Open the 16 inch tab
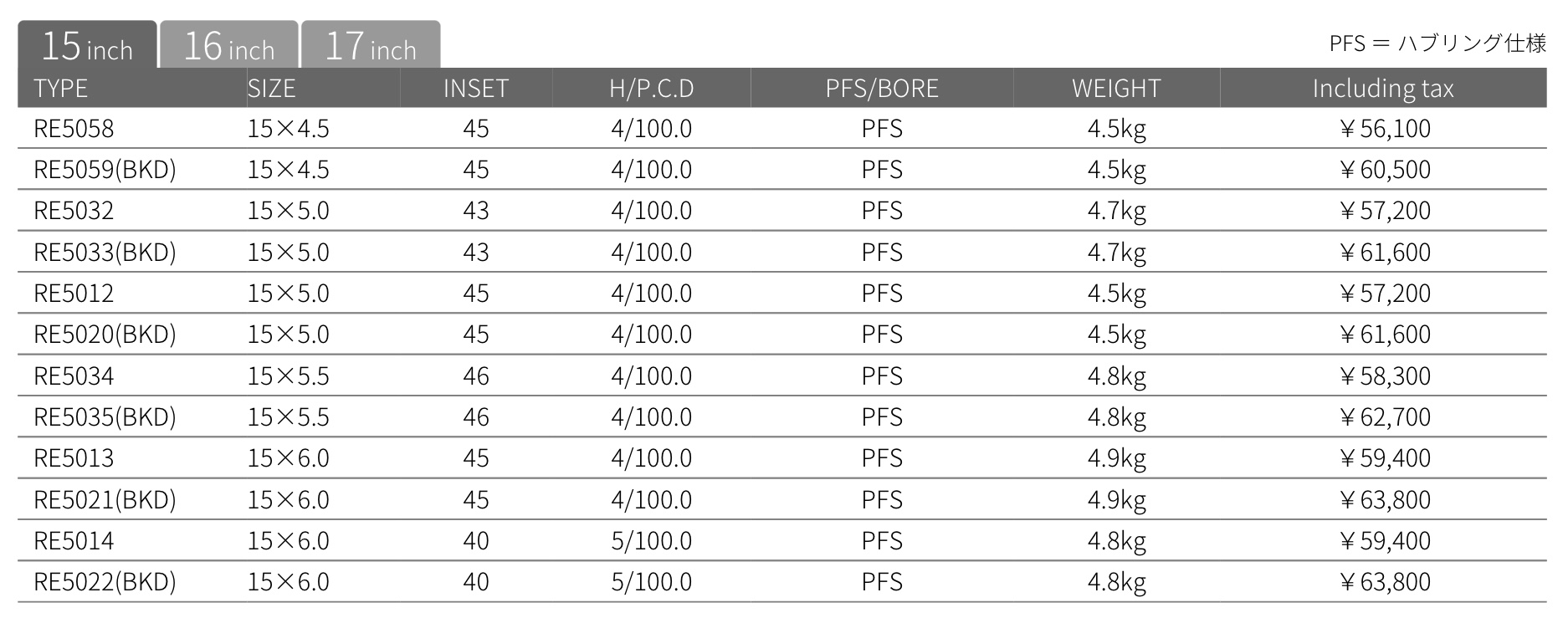 (228, 45)
